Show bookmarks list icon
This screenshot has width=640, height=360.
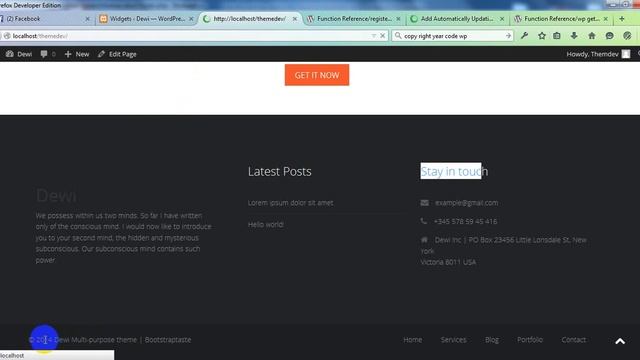click(557, 36)
